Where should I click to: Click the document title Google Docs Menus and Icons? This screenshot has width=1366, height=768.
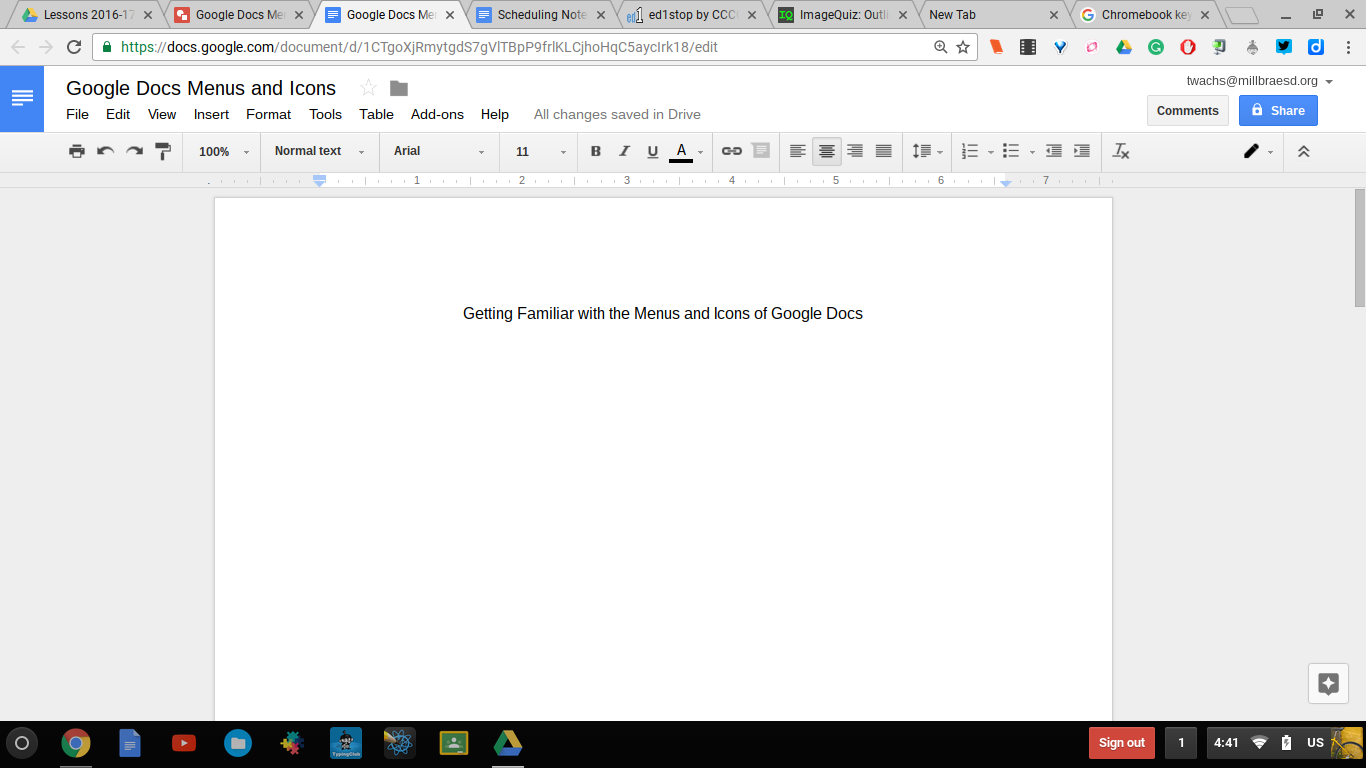(201, 88)
